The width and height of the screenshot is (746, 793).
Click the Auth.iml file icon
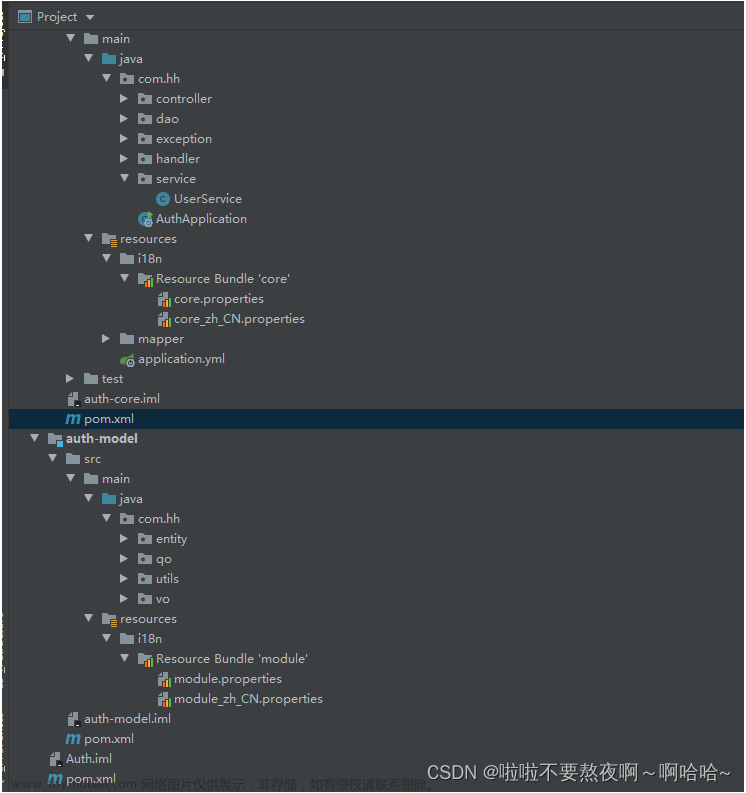56,759
